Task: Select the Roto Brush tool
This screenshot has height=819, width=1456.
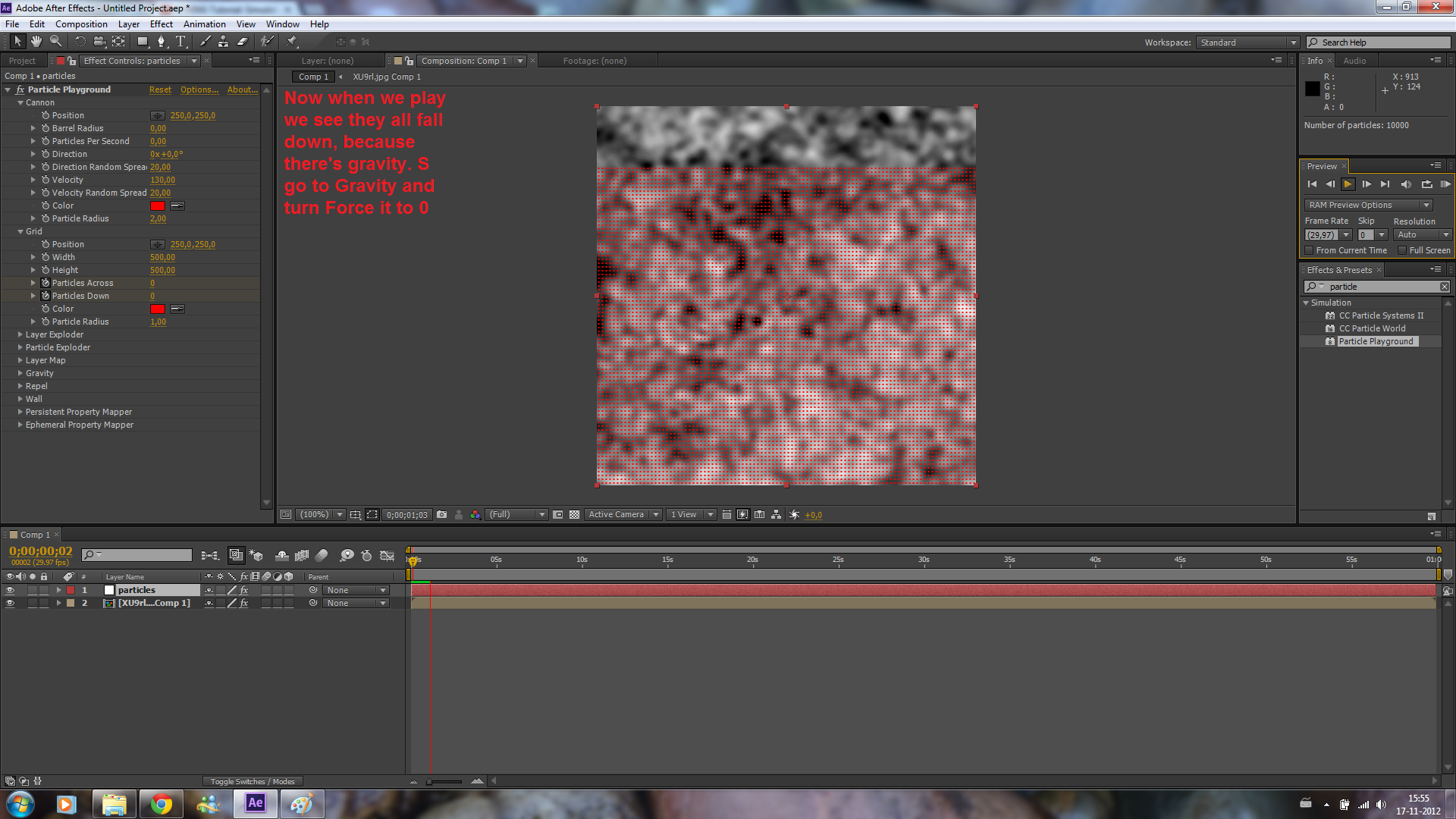Action: [267, 42]
